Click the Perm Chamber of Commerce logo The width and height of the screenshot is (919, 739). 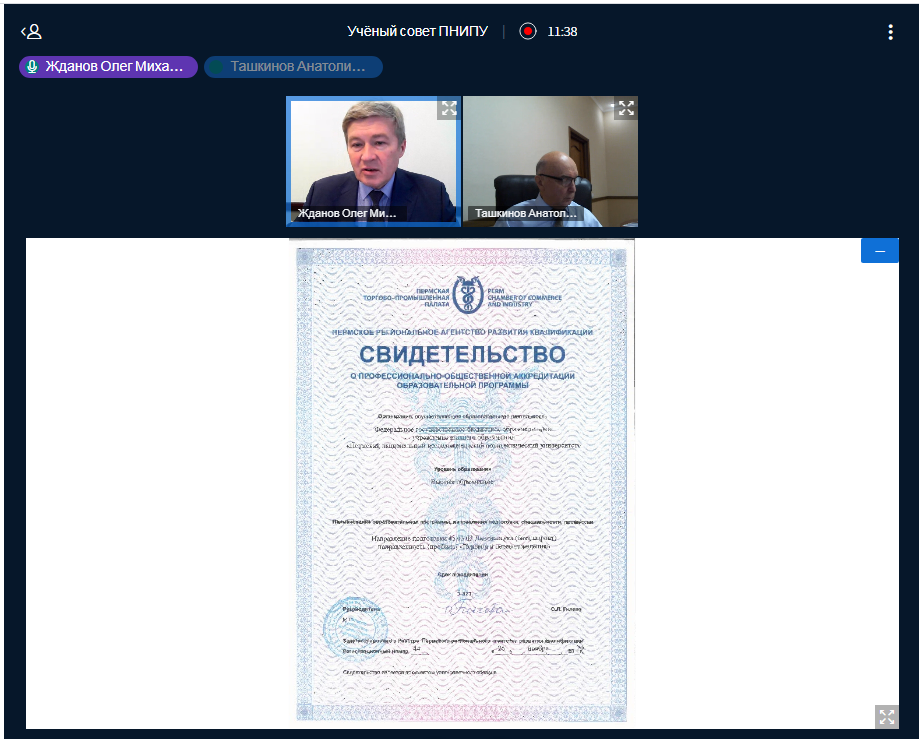click(468, 295)
